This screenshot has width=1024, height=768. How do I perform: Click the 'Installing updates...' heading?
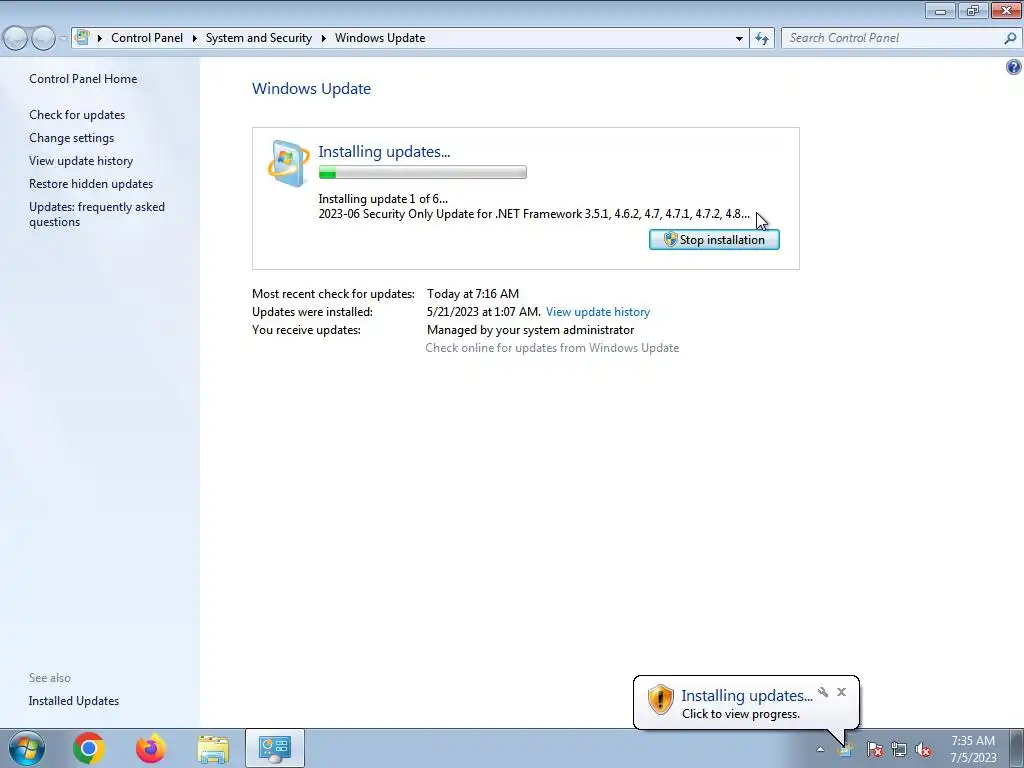[384, 152]
